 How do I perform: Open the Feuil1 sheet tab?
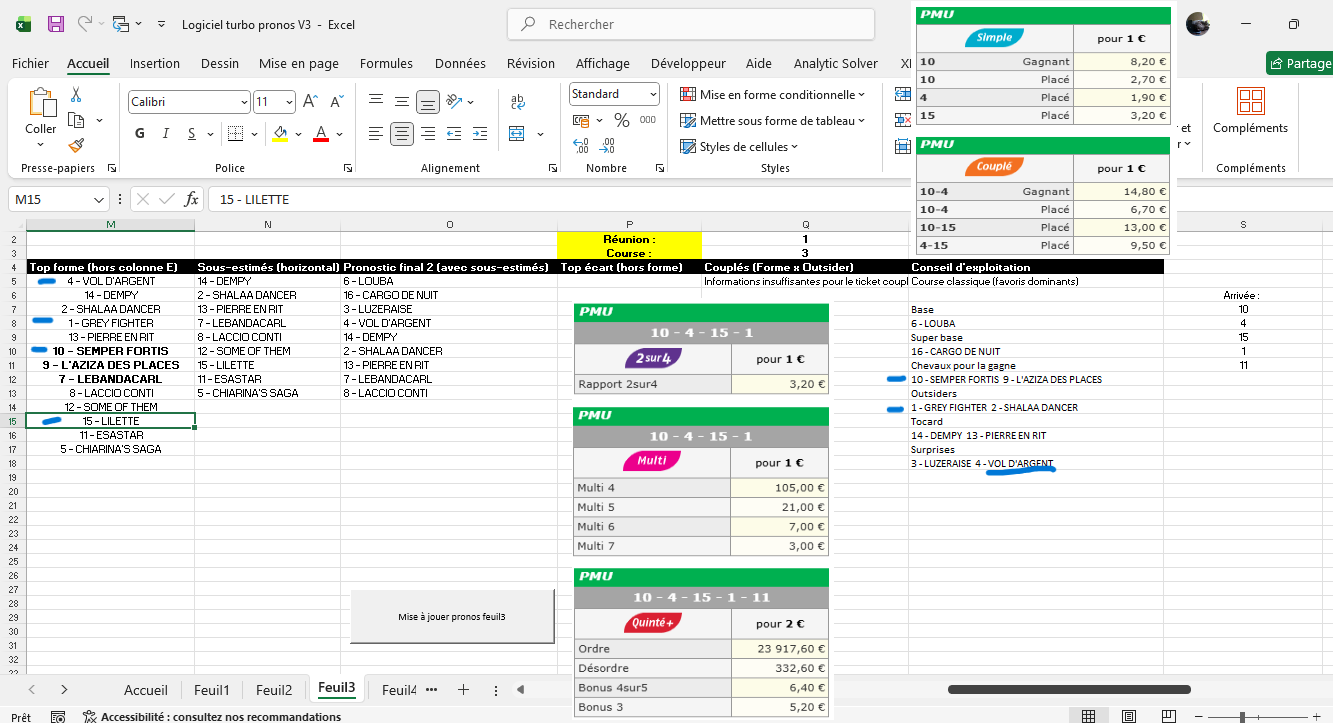tap(212, 689)
